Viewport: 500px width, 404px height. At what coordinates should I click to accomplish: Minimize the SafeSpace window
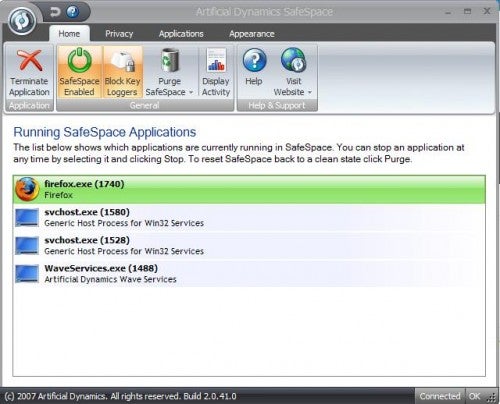(448, 12)
